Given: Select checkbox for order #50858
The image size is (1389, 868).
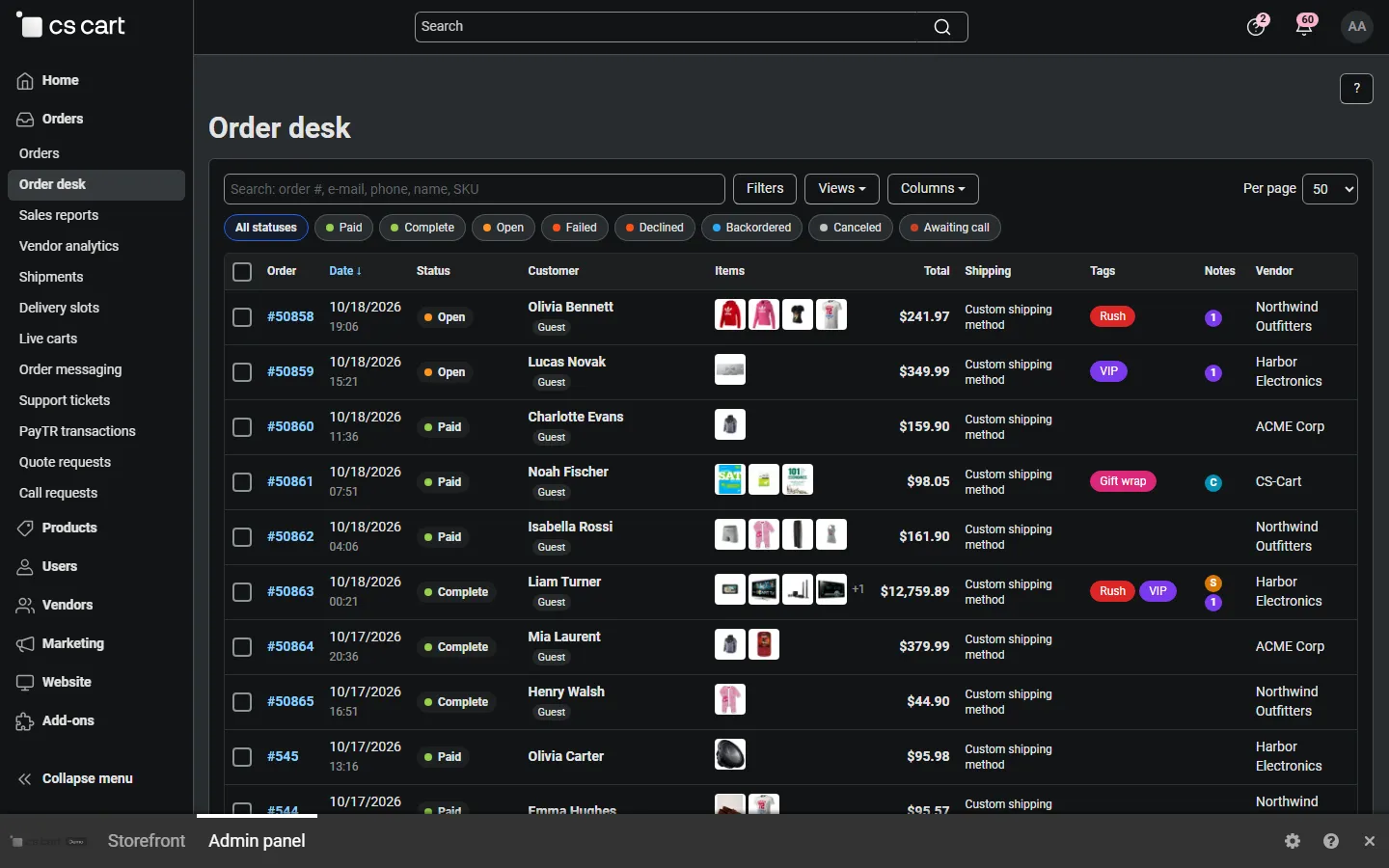Looking at the screenshot, I should coord(242,317).
